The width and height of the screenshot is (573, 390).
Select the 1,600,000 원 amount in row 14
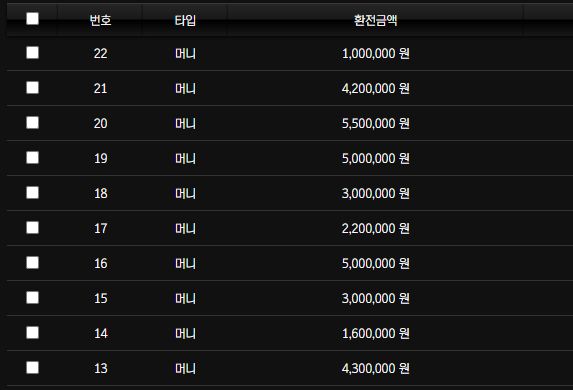375,333
